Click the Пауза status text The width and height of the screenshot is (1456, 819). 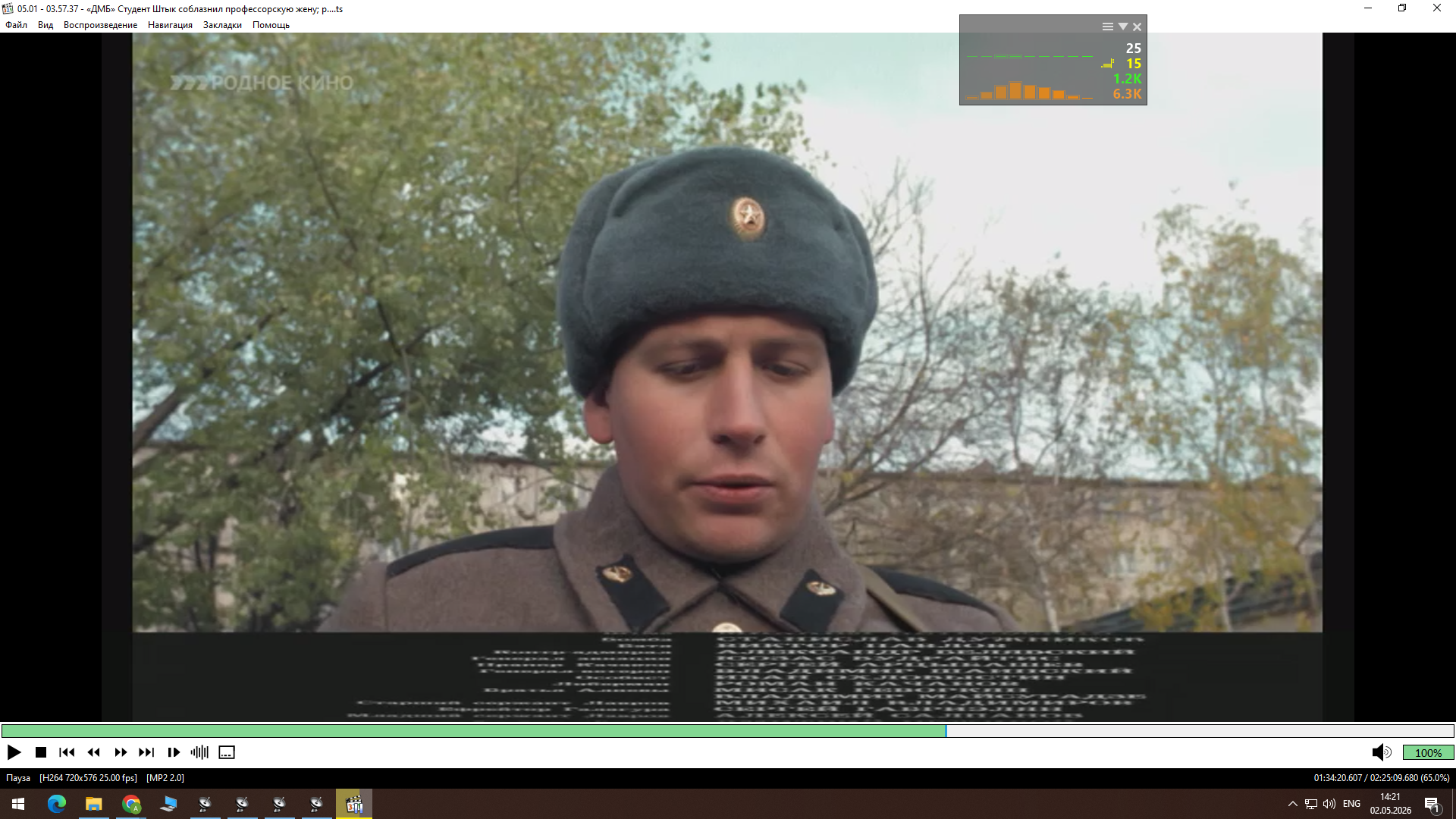[x=18, y=778]
